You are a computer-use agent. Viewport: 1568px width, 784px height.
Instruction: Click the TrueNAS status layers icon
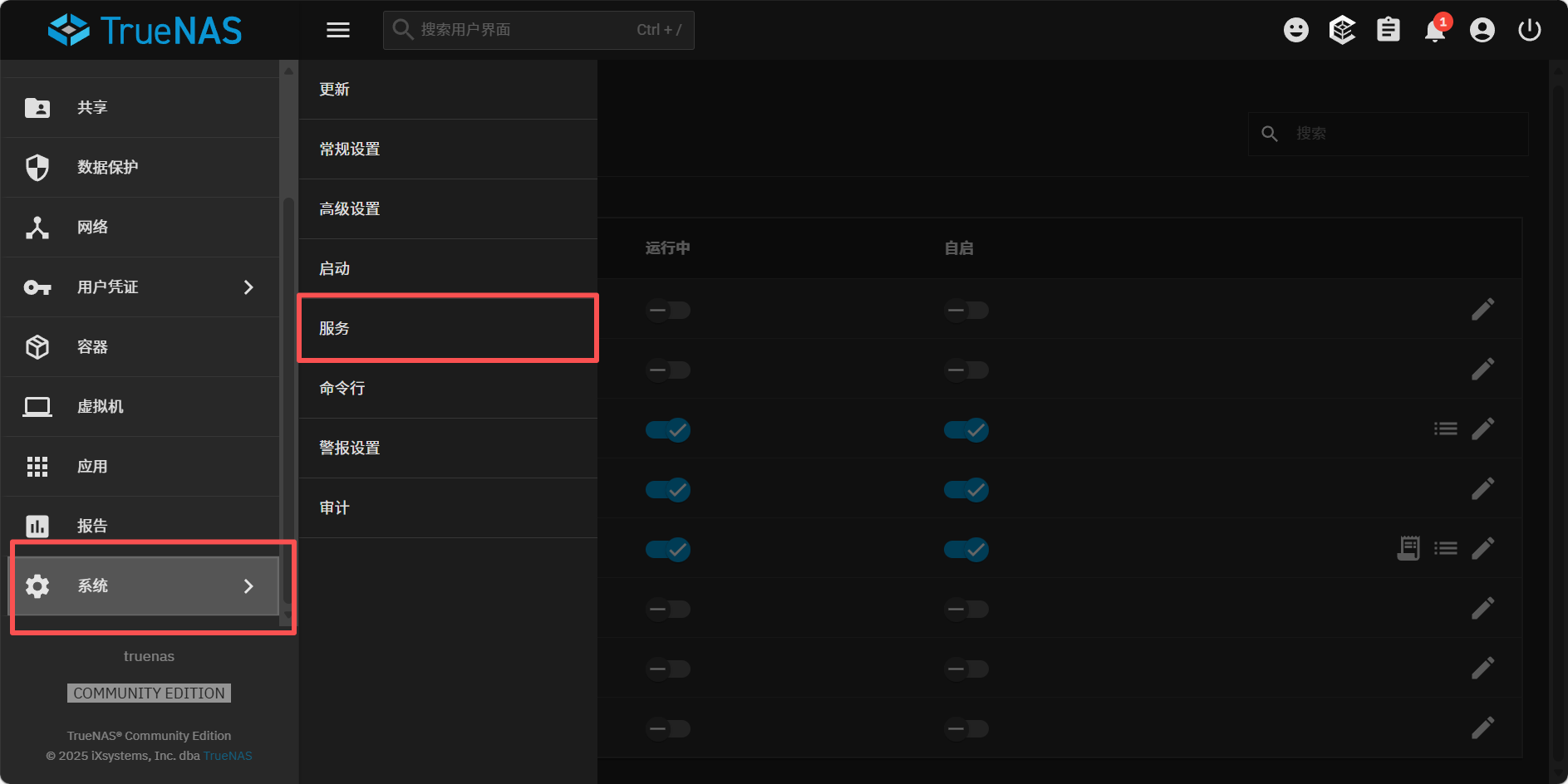click(1342, 31)
